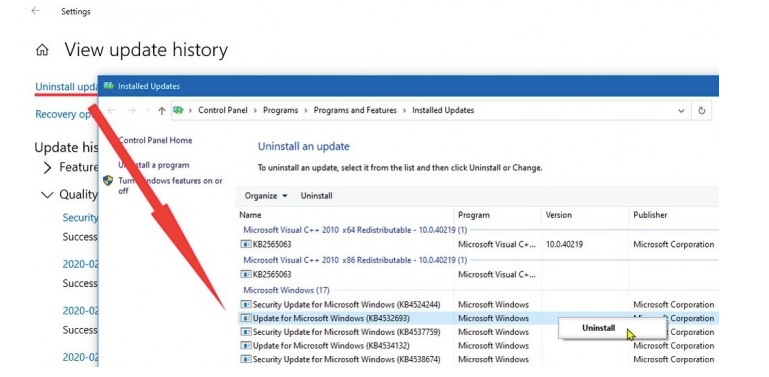Click the update icon beside KB4532693
The width and height of the screenshot is (769, 377).
246,318
